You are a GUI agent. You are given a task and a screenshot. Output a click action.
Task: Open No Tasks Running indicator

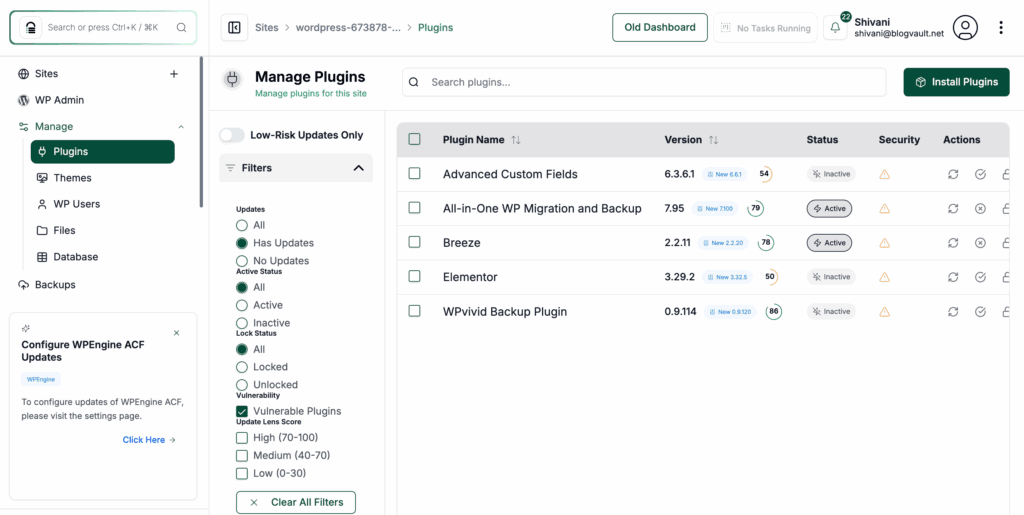tap(765, 28)
